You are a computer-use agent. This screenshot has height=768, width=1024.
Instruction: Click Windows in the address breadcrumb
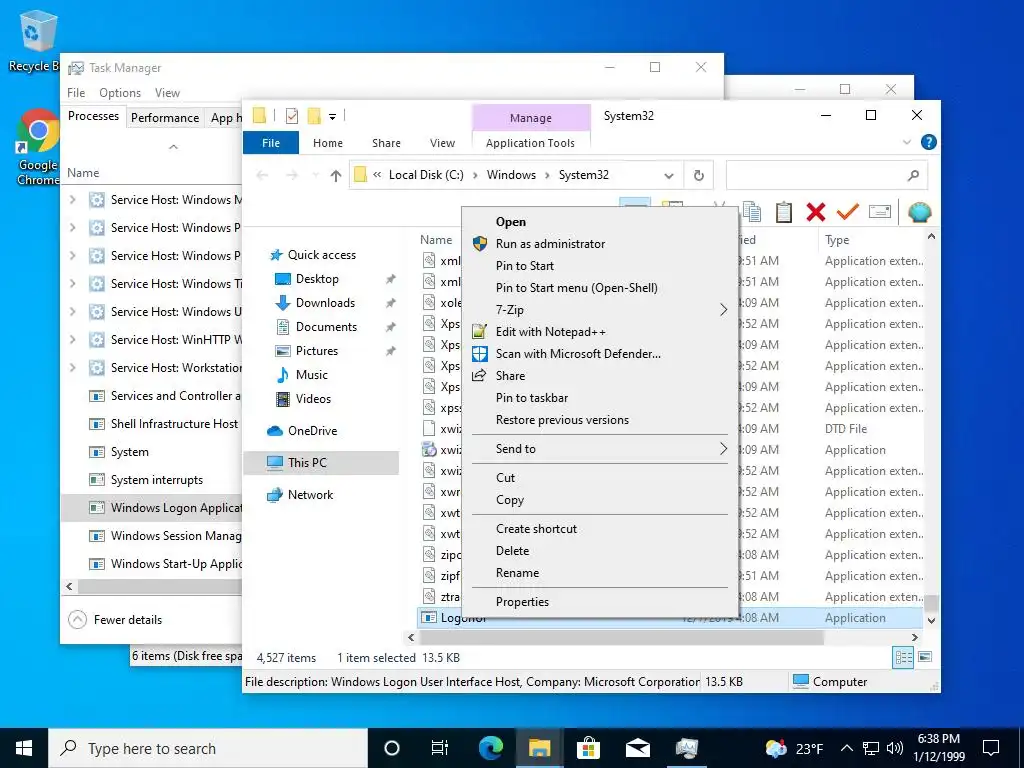coord(511,175)
